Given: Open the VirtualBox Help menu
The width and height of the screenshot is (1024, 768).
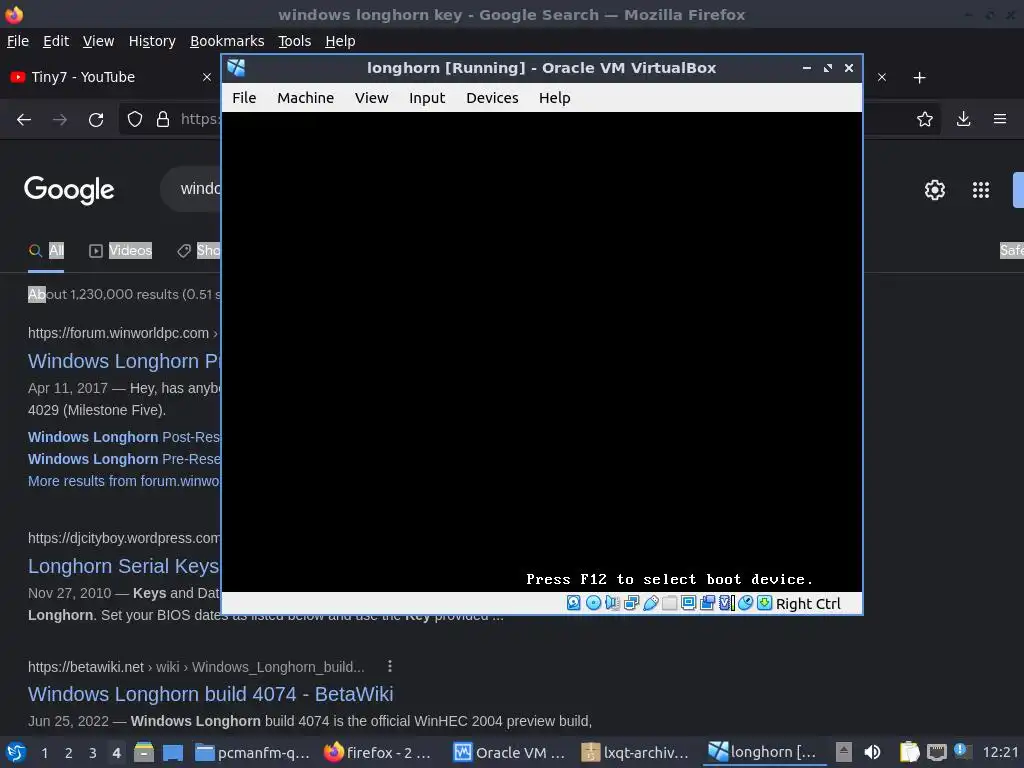Looking at the screenshot, I should pos(554,98).
